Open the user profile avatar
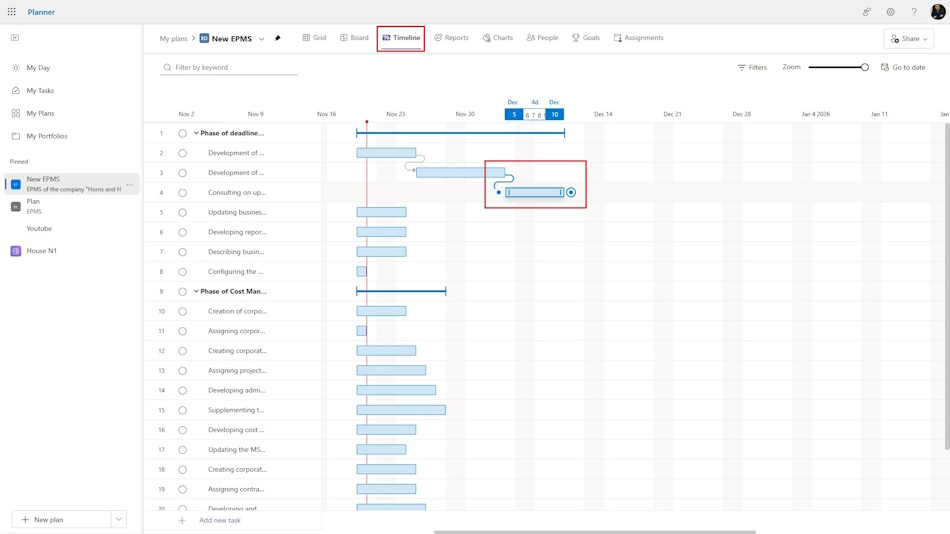950x534 pixels. click(938, 12)
